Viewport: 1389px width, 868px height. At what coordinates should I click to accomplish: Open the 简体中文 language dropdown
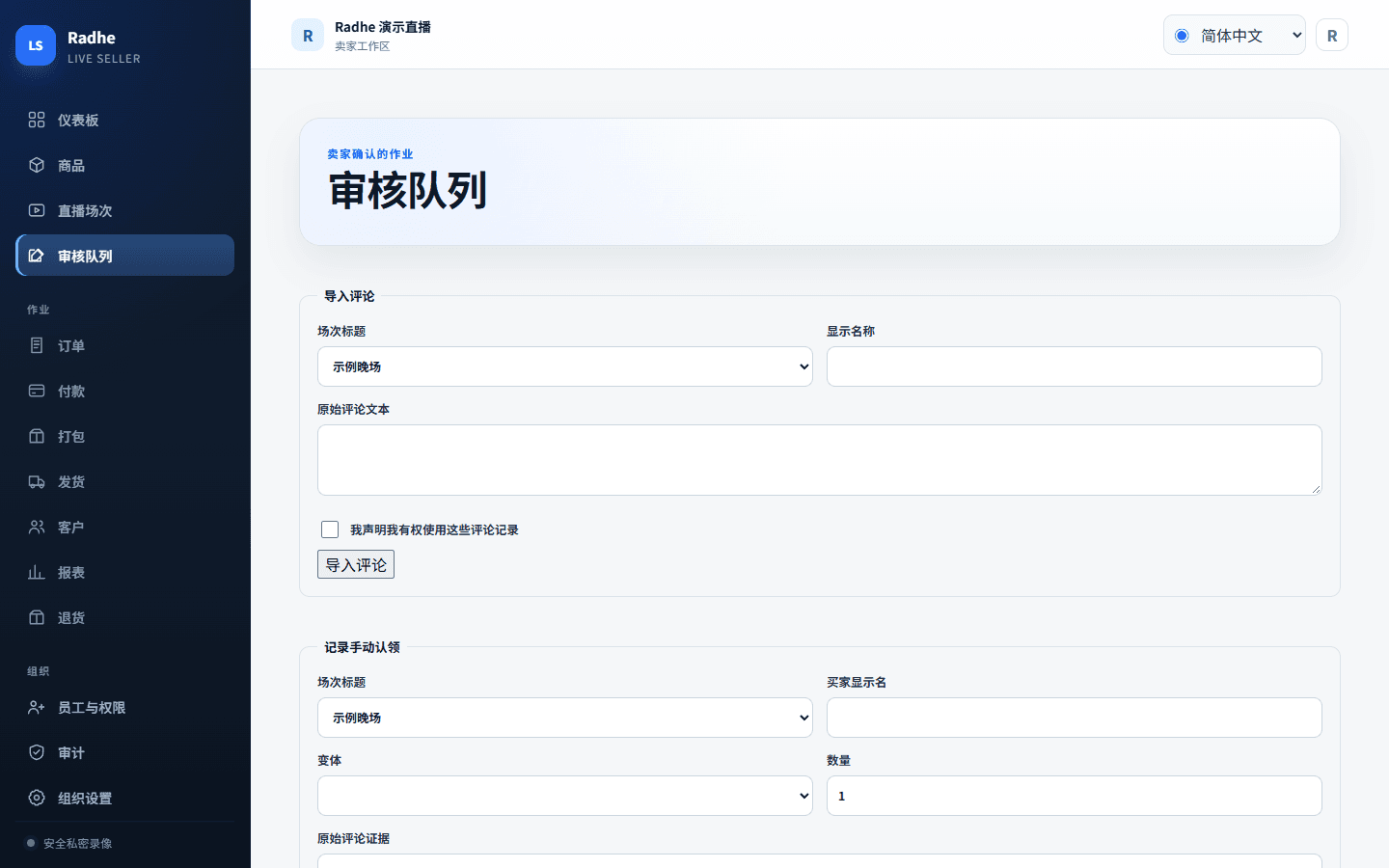[1235, 35]
